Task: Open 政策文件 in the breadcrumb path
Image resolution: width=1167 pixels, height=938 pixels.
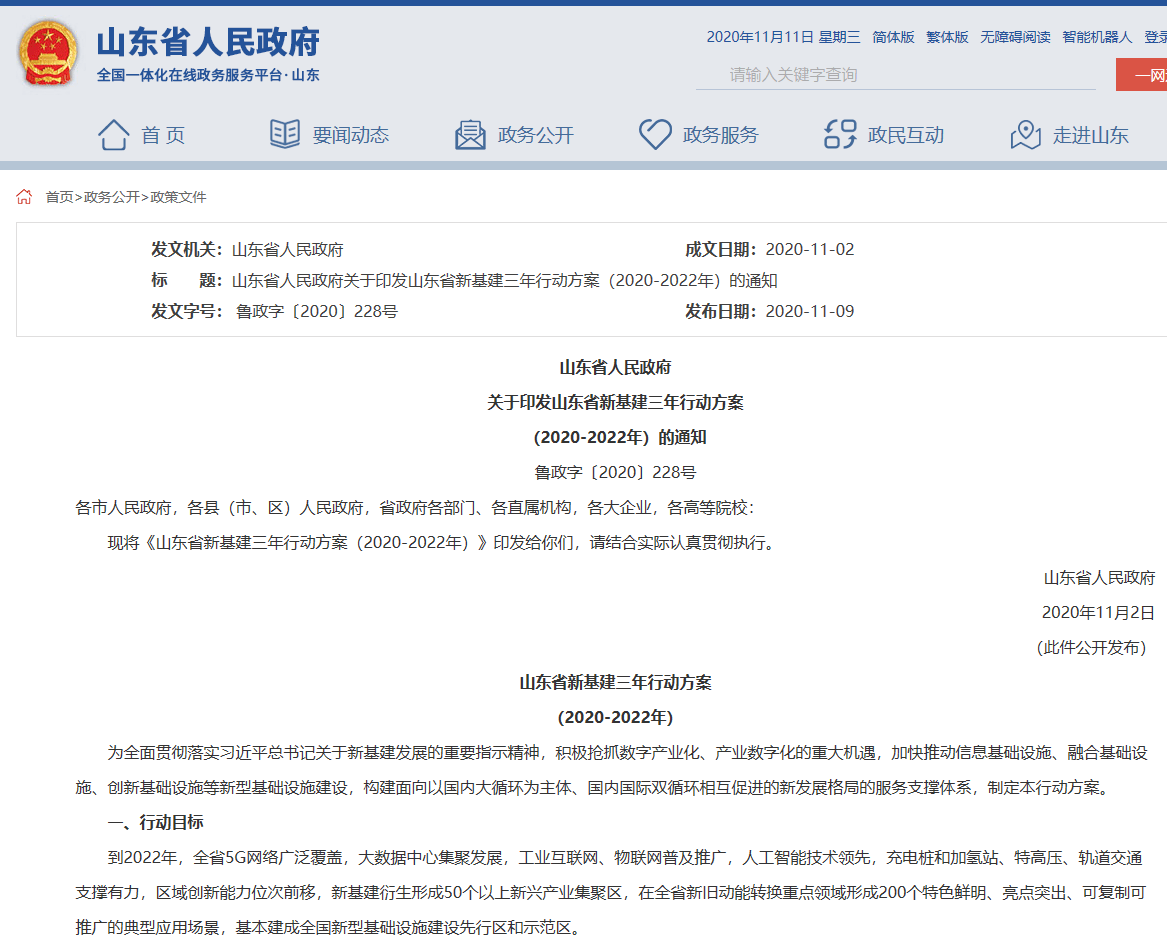Action: coord(178,197)
